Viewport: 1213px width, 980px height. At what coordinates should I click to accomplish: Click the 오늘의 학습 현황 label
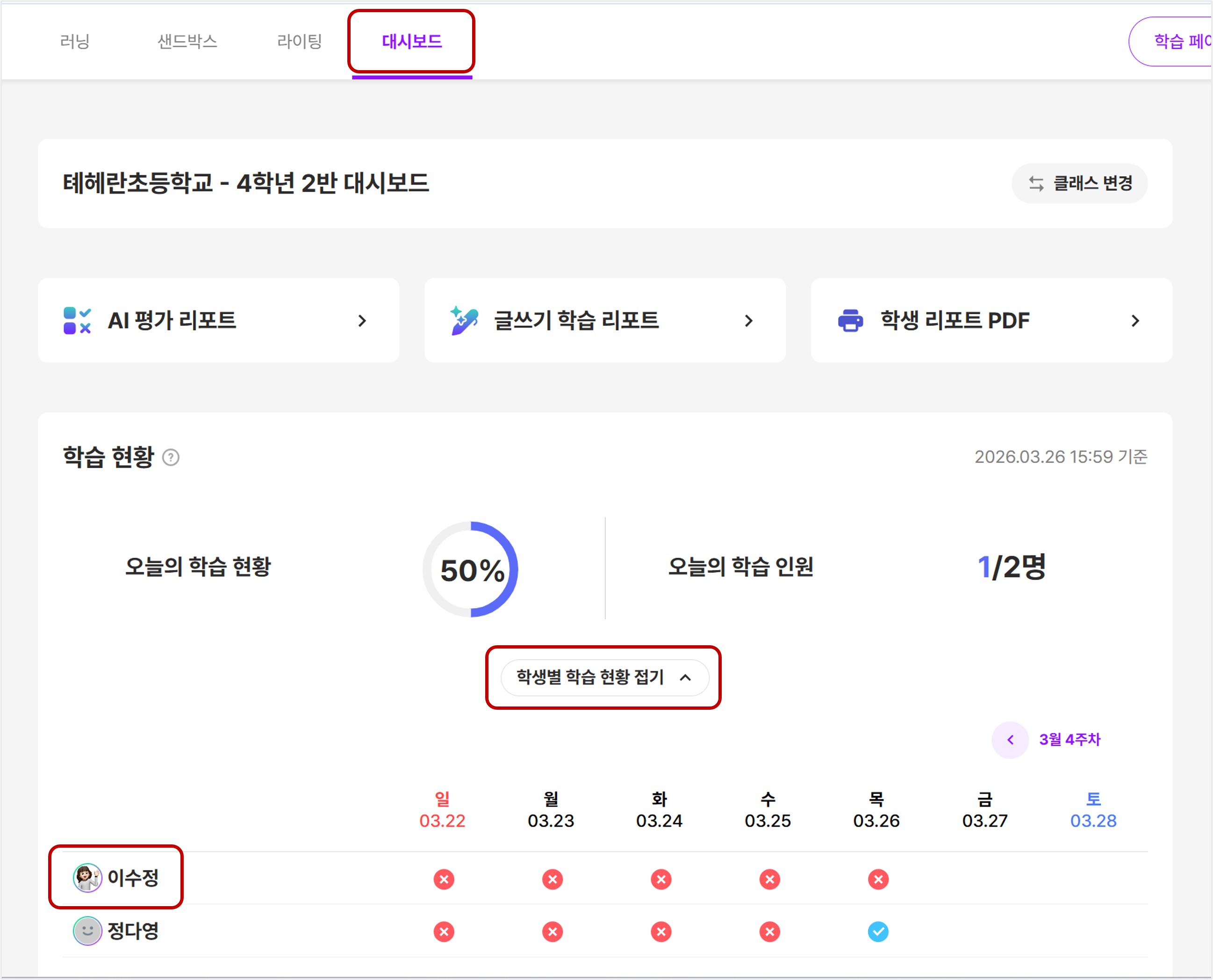tap(198, 566)
